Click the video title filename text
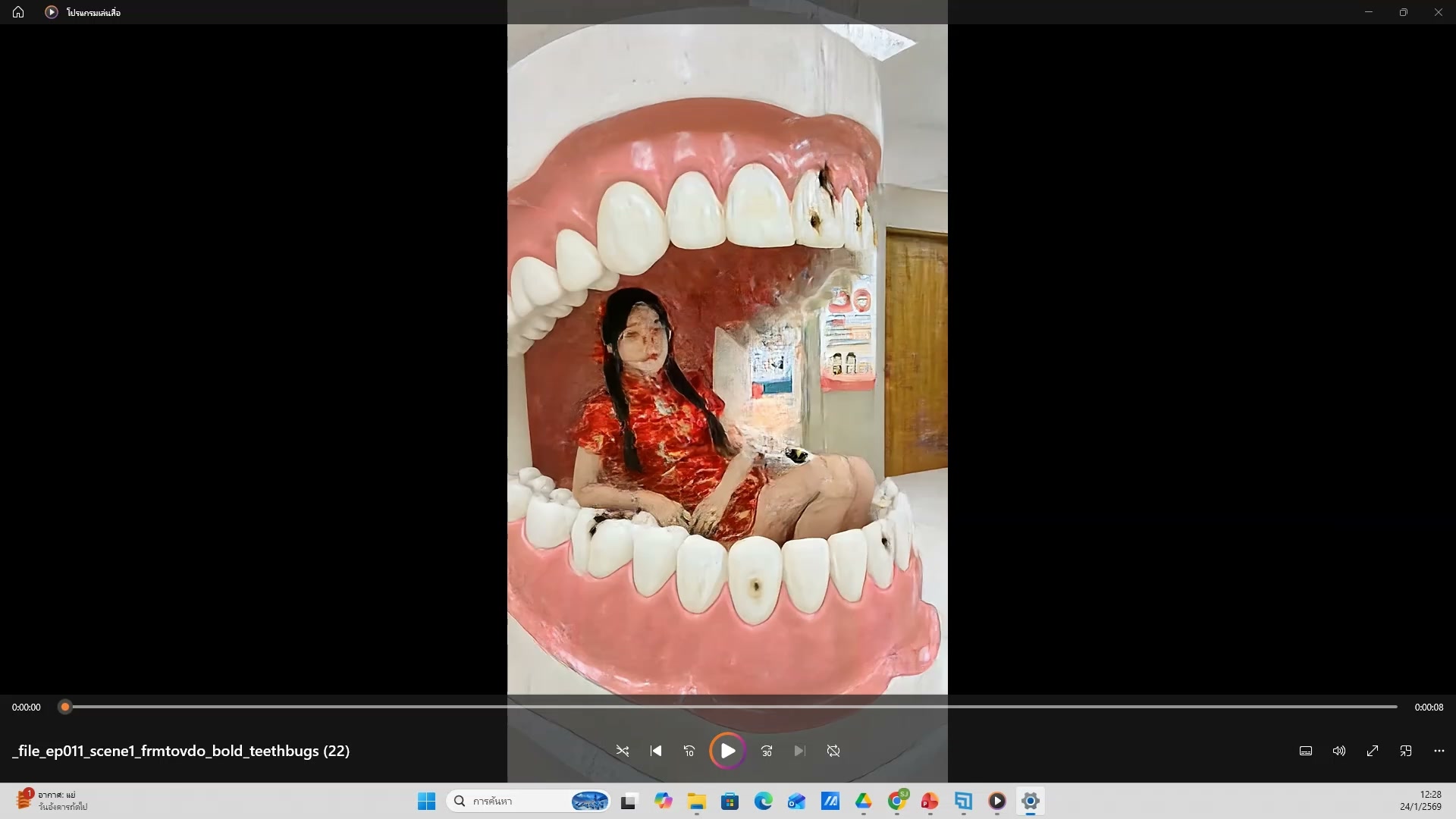 [x=180, y=751]
